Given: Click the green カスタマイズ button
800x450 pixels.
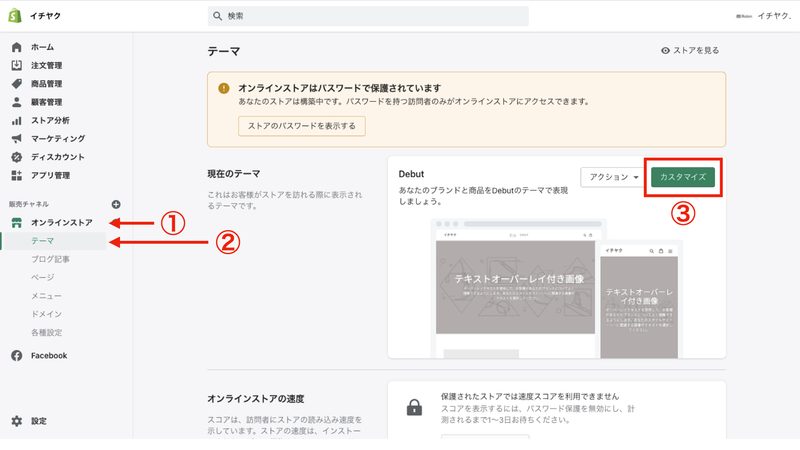Looking at the screenshot, I should coord(683,177).
